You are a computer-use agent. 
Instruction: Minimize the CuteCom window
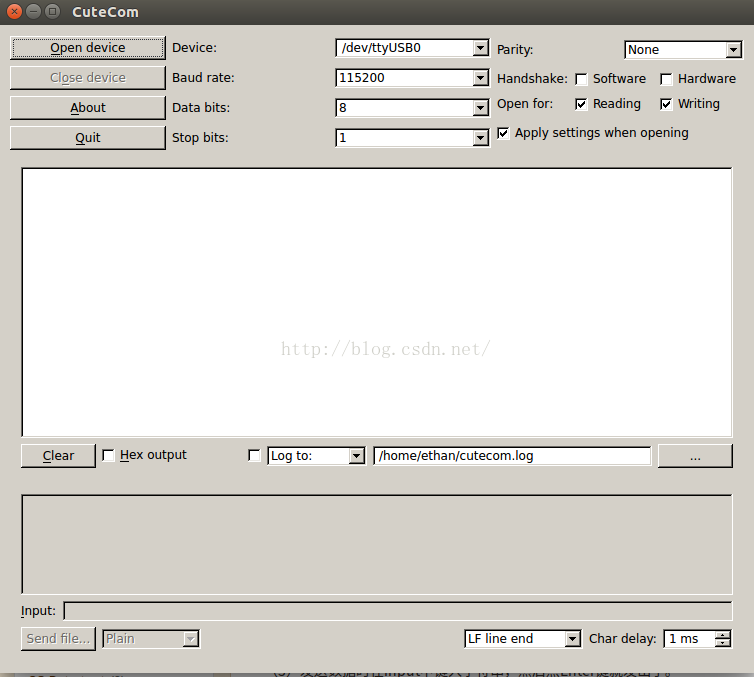click(33, 11)
